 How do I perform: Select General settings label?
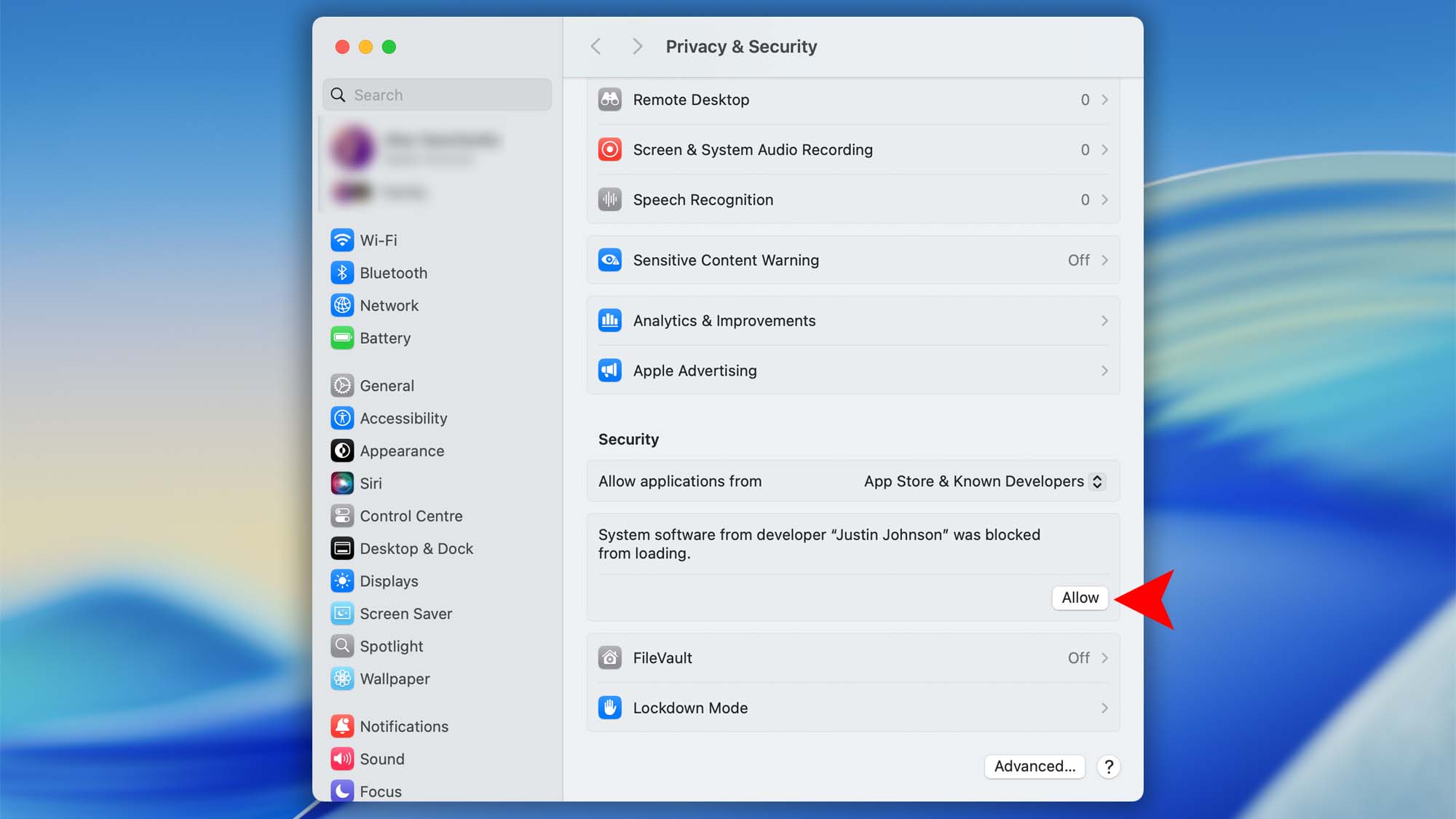click(x=387, y=386)
